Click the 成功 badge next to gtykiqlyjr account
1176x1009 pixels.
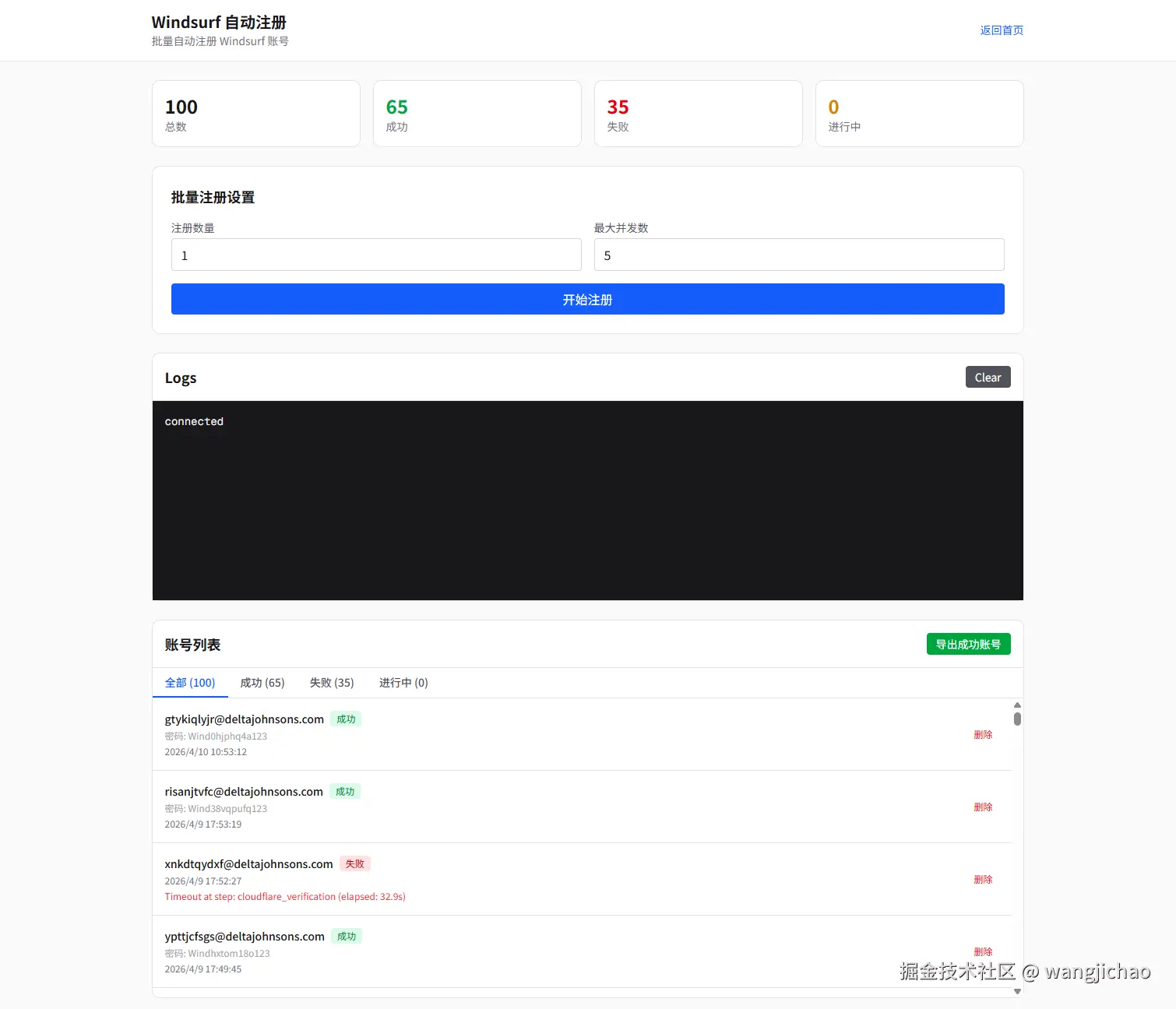[x=346, y=719]
